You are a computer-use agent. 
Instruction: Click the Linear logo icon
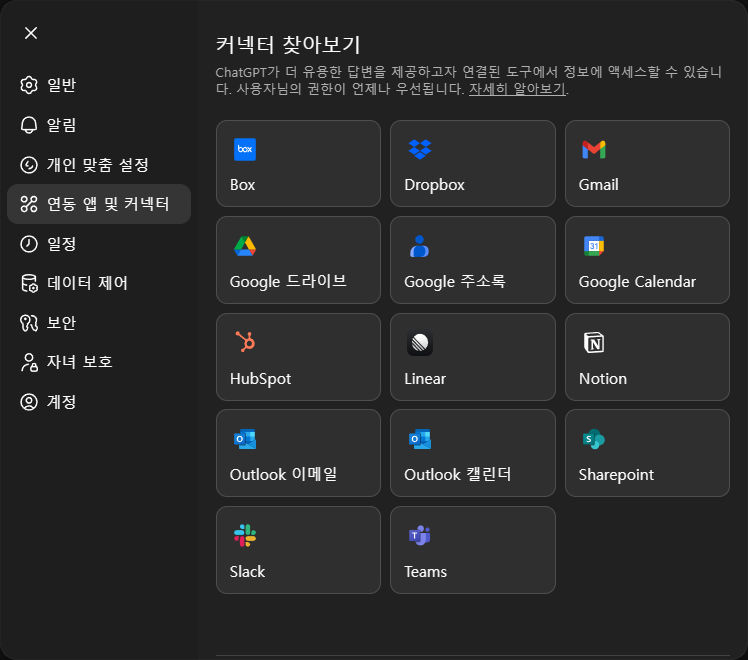pos(420,343)
